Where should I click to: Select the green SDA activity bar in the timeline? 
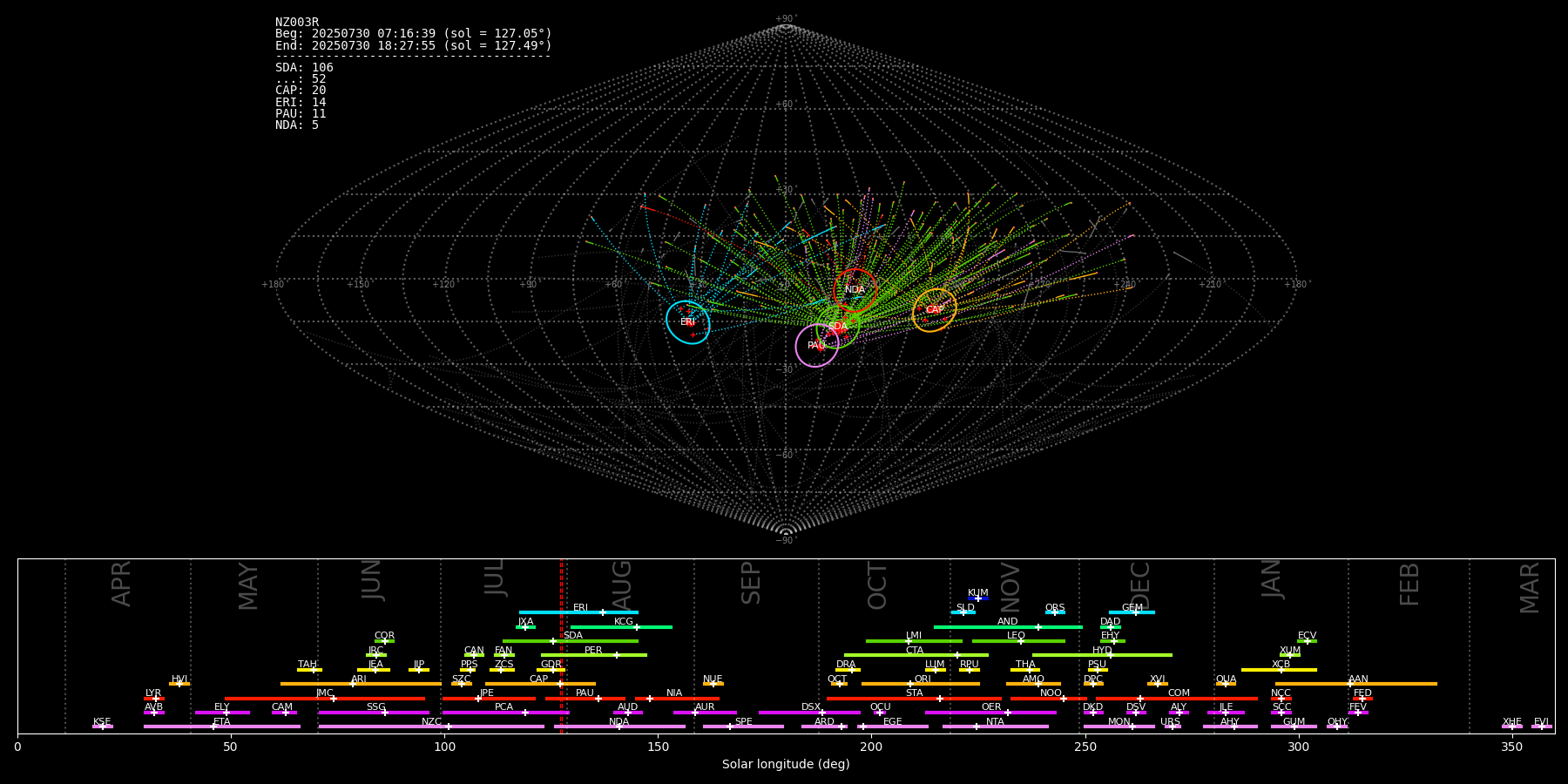(571, 641)
